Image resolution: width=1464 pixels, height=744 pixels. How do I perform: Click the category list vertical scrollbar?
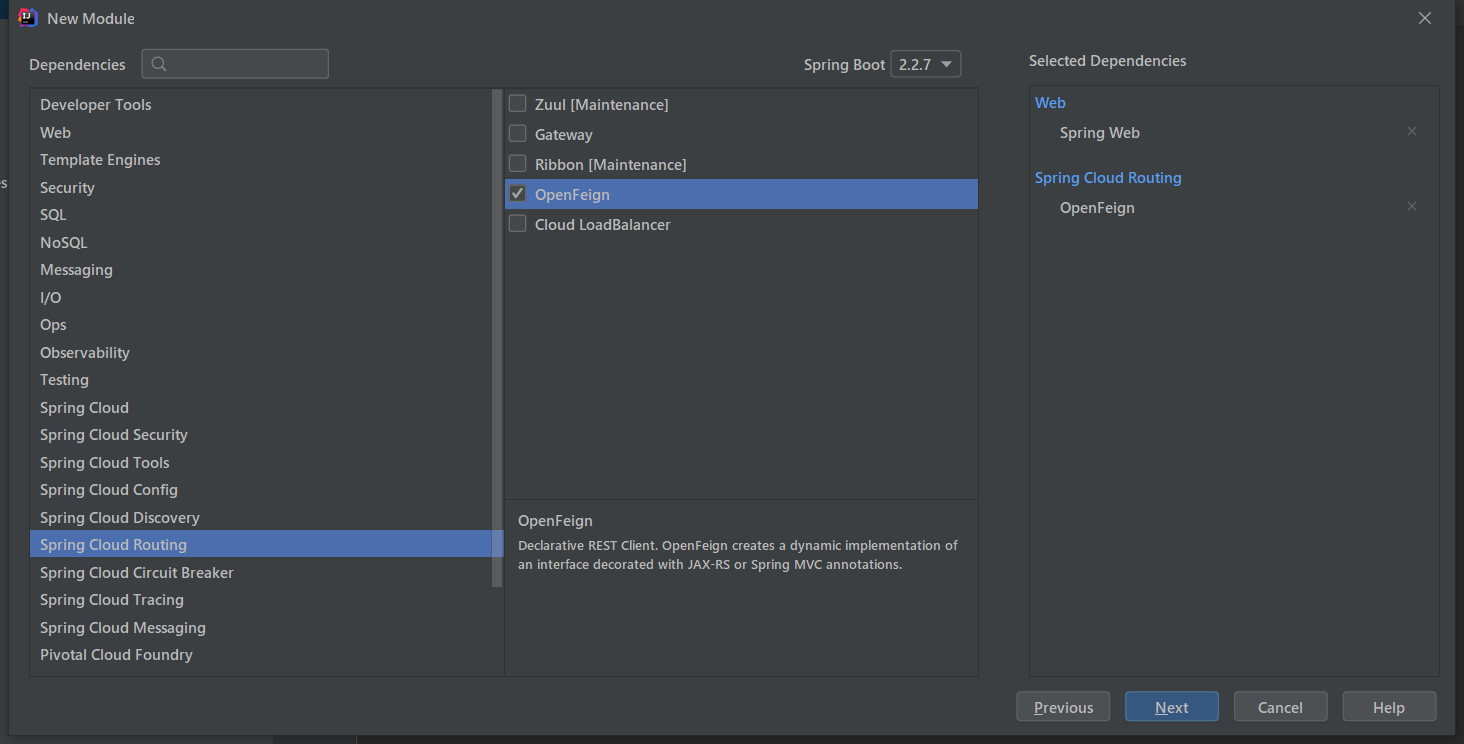(x=497, y=338)
